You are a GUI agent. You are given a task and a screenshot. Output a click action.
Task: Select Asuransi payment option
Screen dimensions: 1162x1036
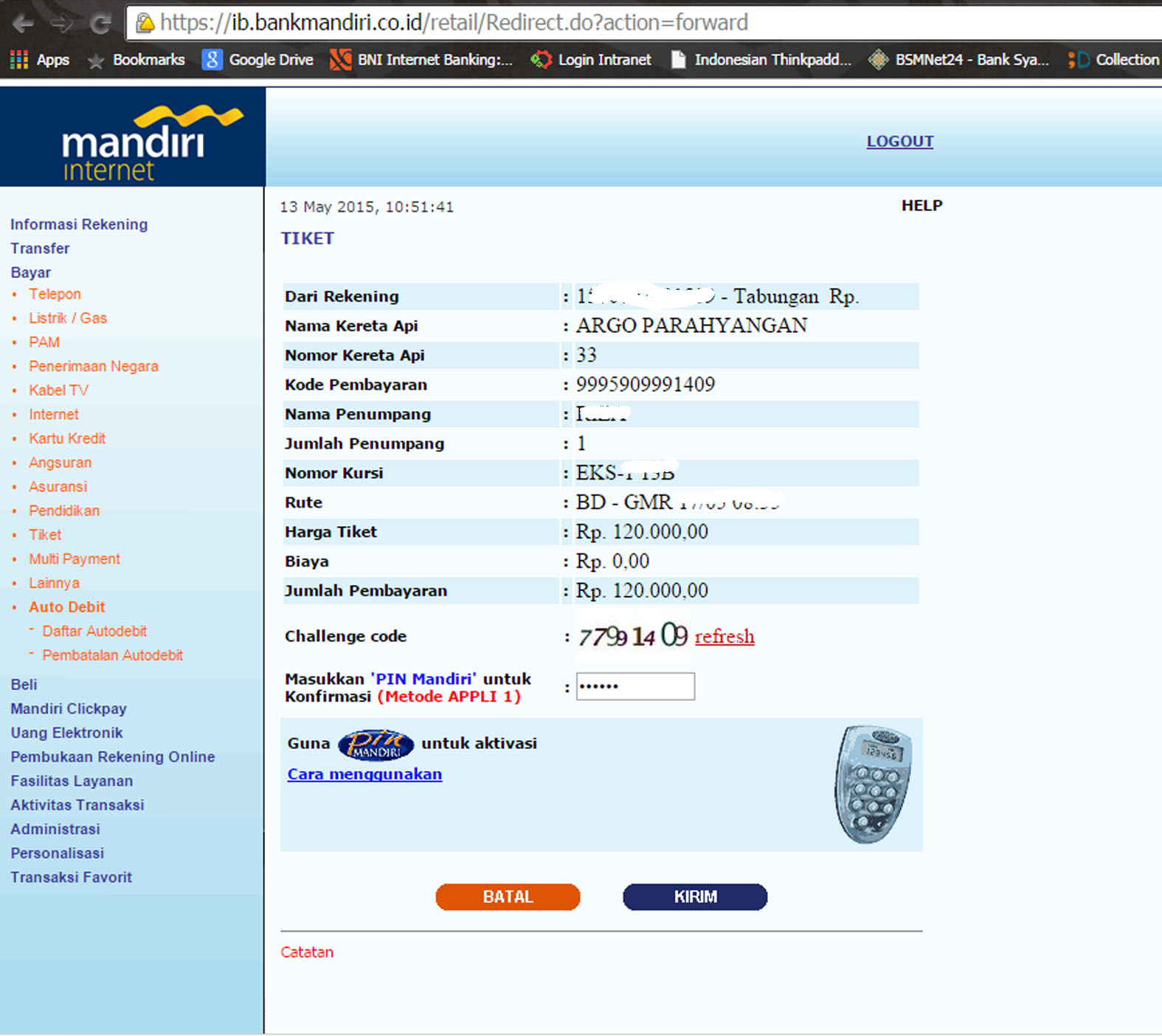[x=58, y=487]
